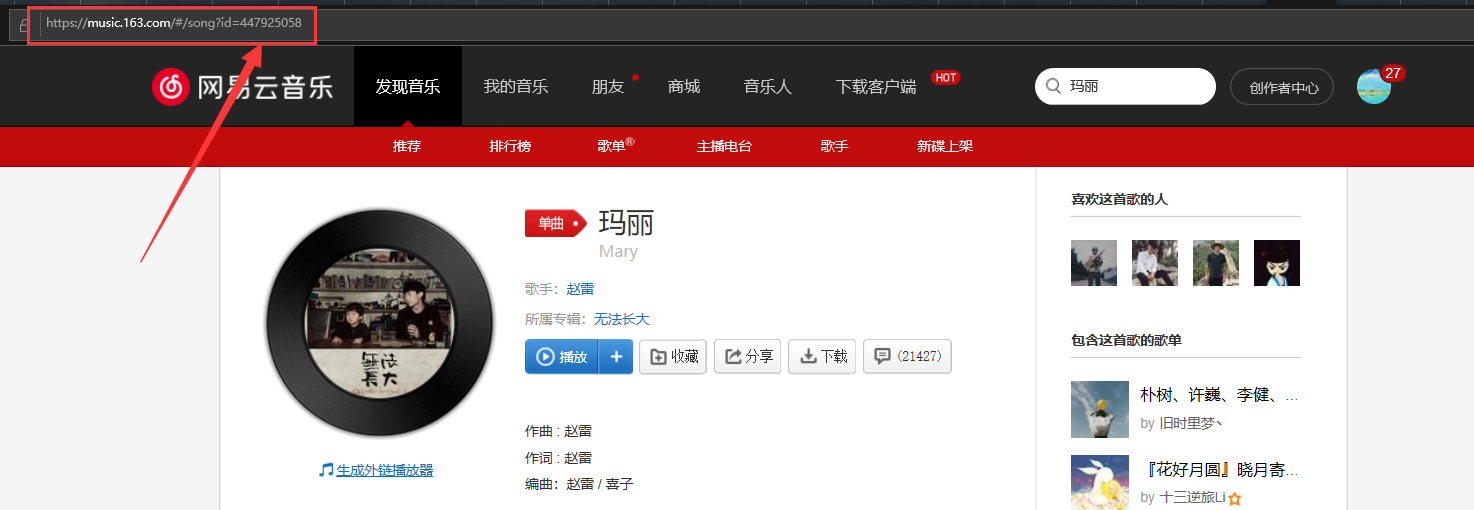1474x510 pixels.
Task: Click the 编曲: 赵雷 / 喜子 credit line
Action: coord(579,484)
